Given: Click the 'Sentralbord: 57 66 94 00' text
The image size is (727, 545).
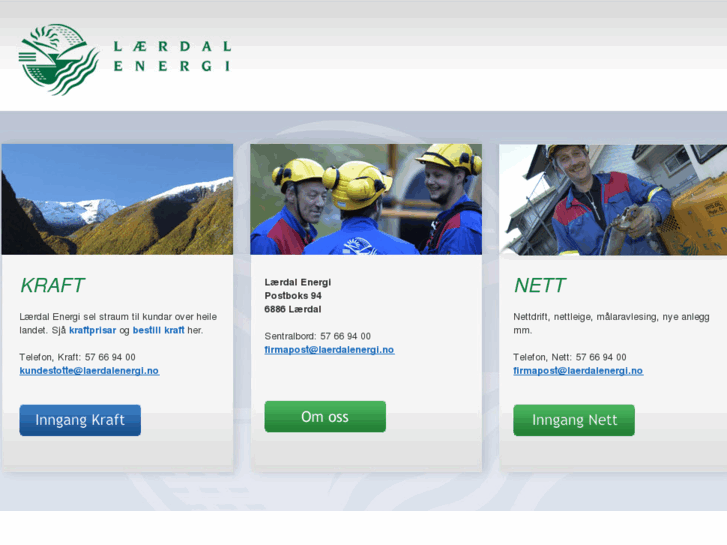Looking at the screenshot, I should tap(318, 336).
